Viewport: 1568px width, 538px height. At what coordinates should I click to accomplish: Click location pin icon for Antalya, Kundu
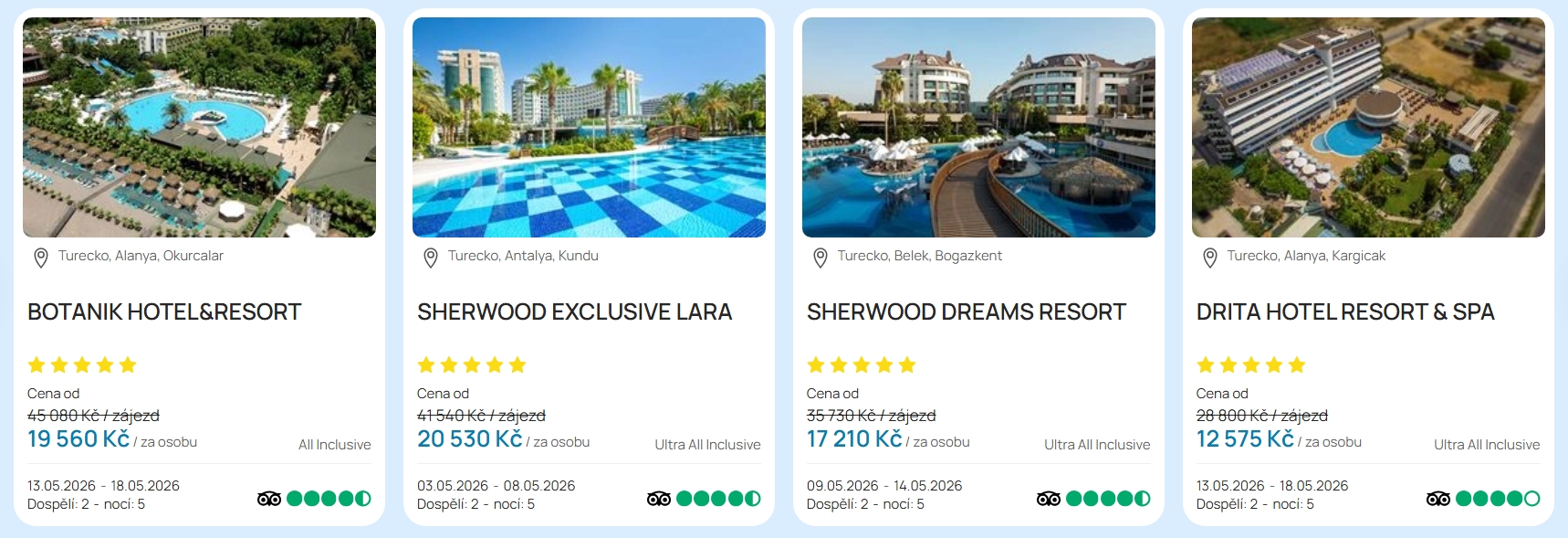pyautogui.click(x=431, y=258)
